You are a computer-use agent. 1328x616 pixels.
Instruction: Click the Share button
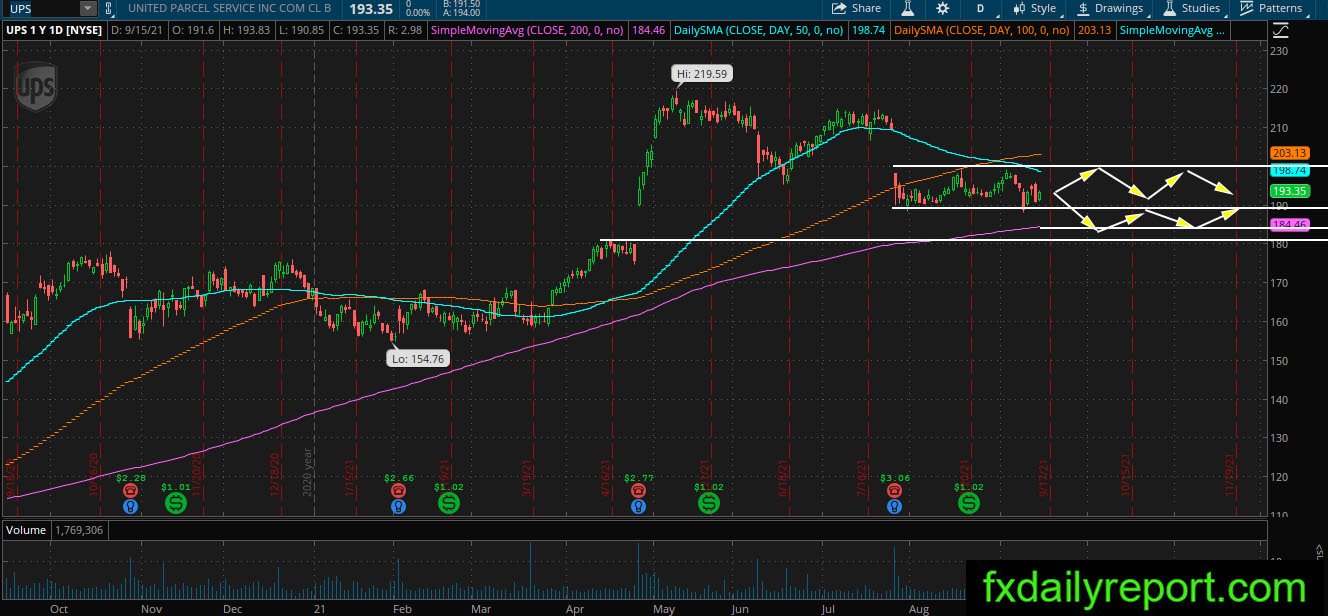(856, 8)
